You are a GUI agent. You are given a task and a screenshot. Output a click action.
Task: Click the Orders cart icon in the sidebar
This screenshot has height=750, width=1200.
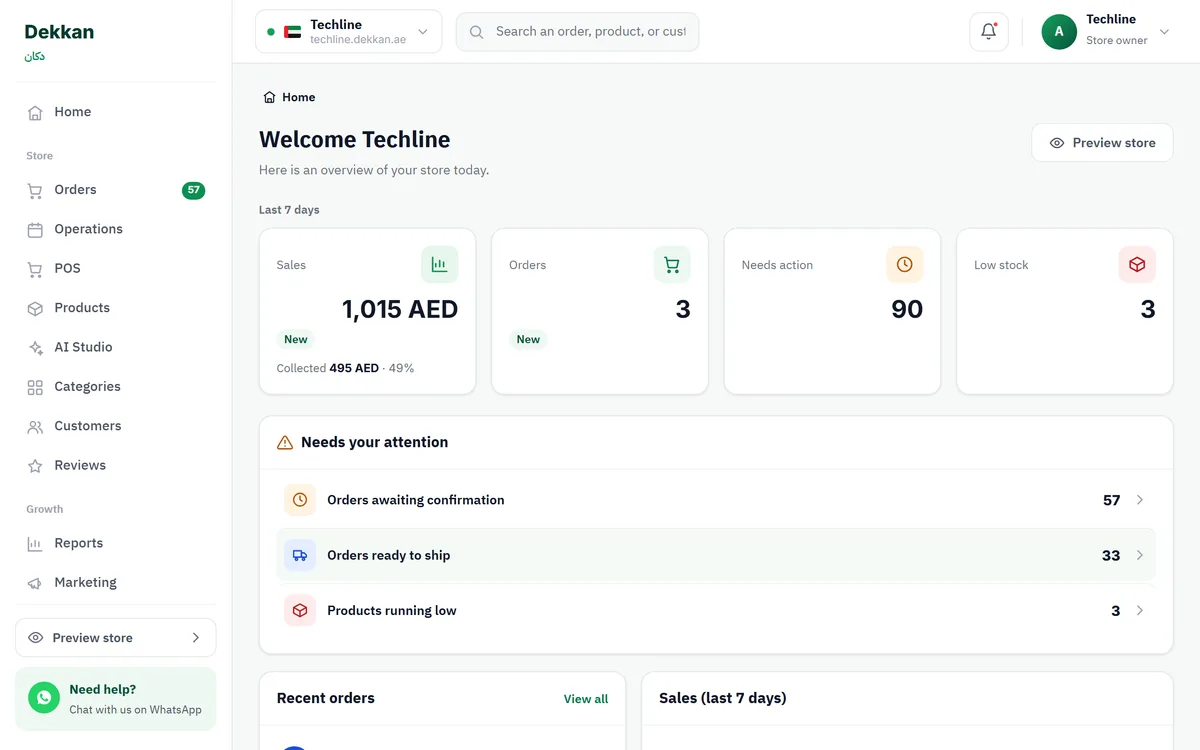(x=35, y=190)
